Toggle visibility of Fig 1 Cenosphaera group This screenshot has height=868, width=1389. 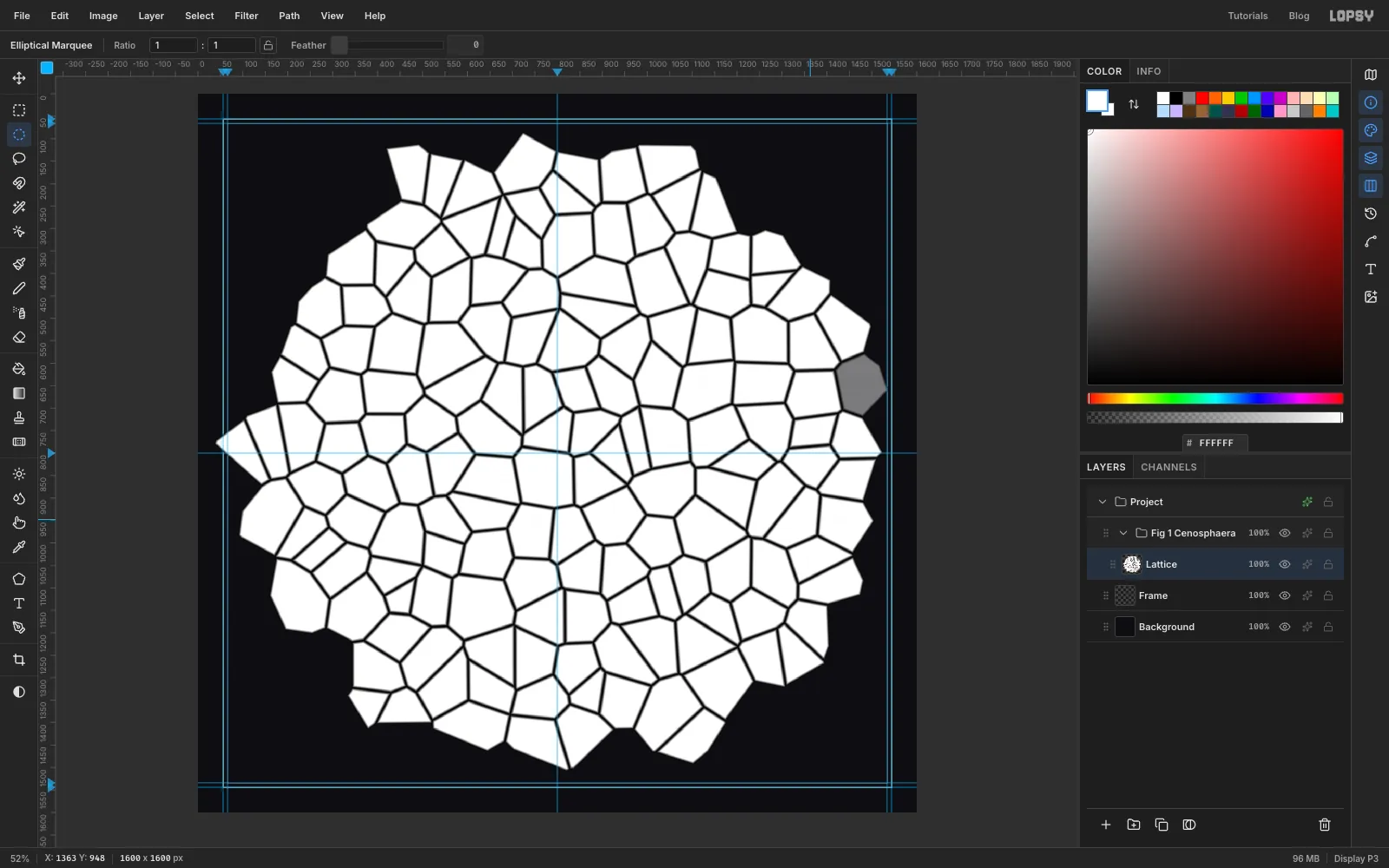point(1285,533)
